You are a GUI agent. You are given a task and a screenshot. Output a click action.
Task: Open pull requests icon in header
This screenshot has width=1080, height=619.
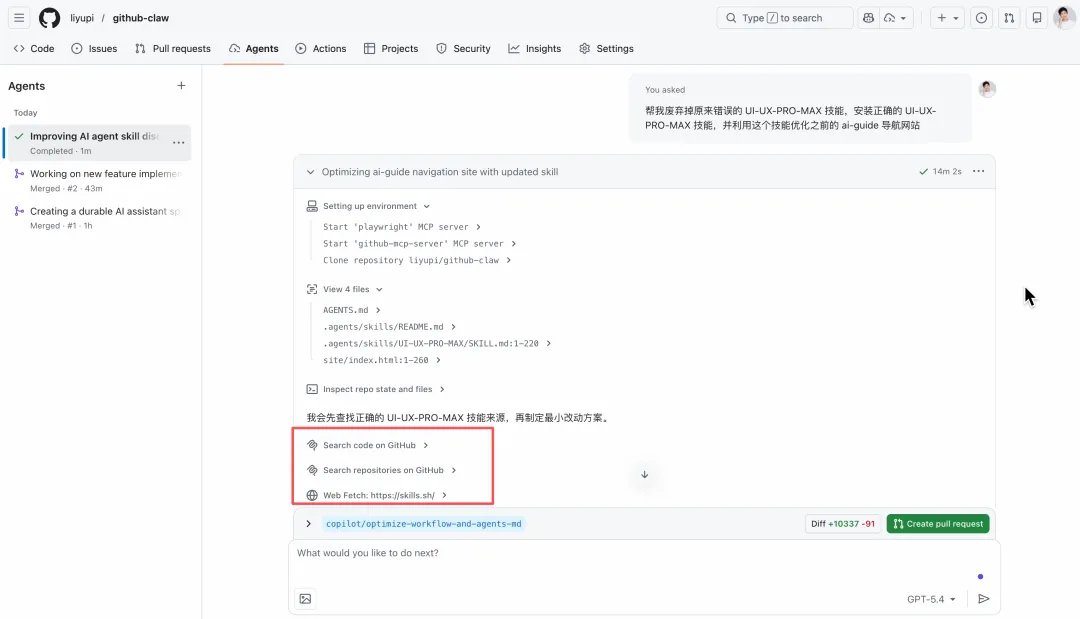click(x=1009, y=18)
